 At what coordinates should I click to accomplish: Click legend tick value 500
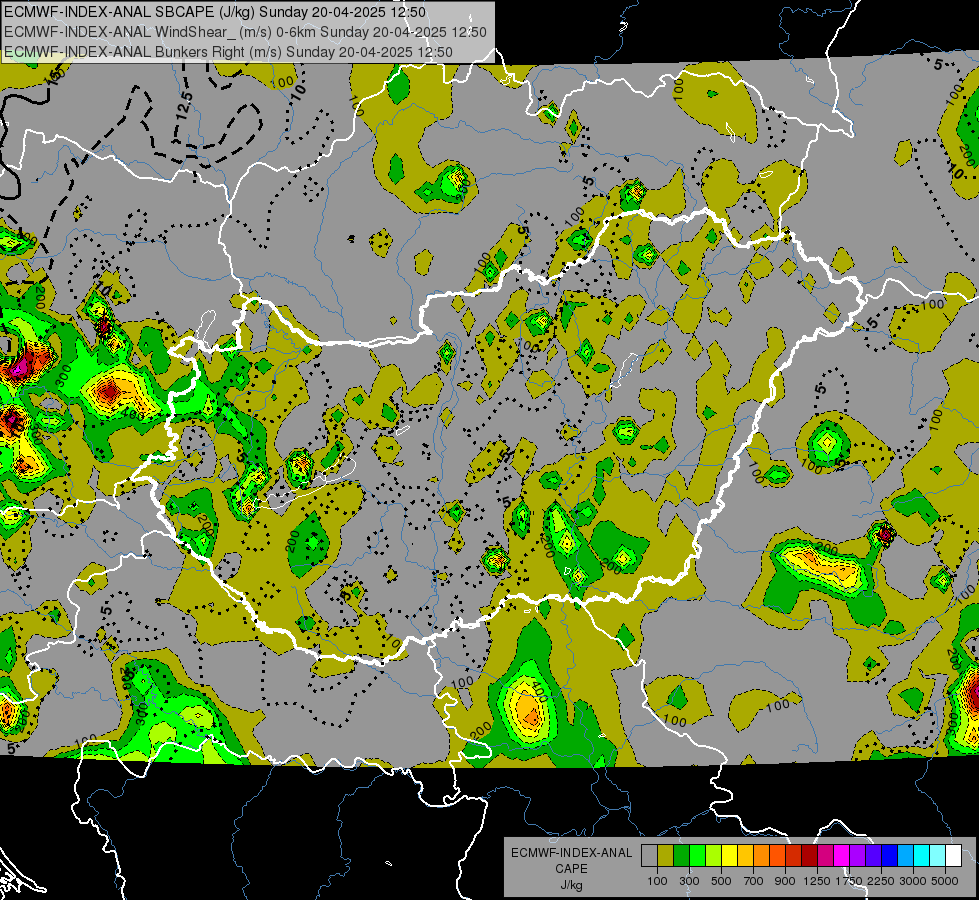coord(721,881)
